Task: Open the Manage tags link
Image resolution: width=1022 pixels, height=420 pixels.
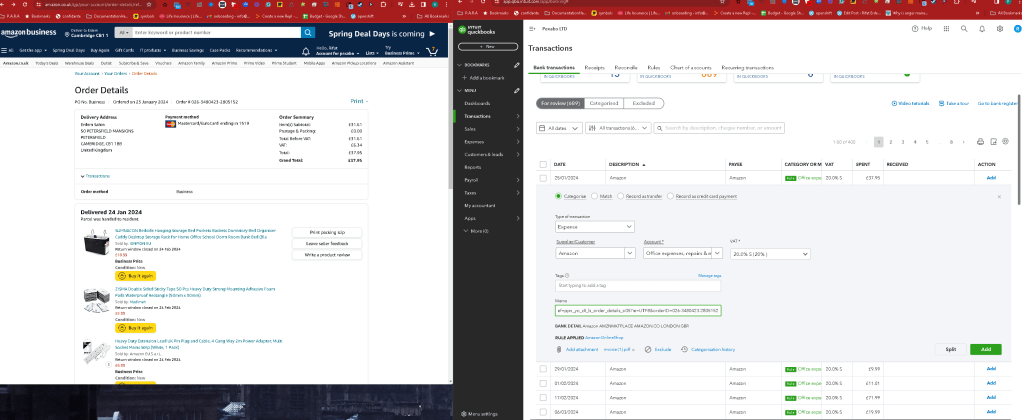Action: (x=710, y=276)
